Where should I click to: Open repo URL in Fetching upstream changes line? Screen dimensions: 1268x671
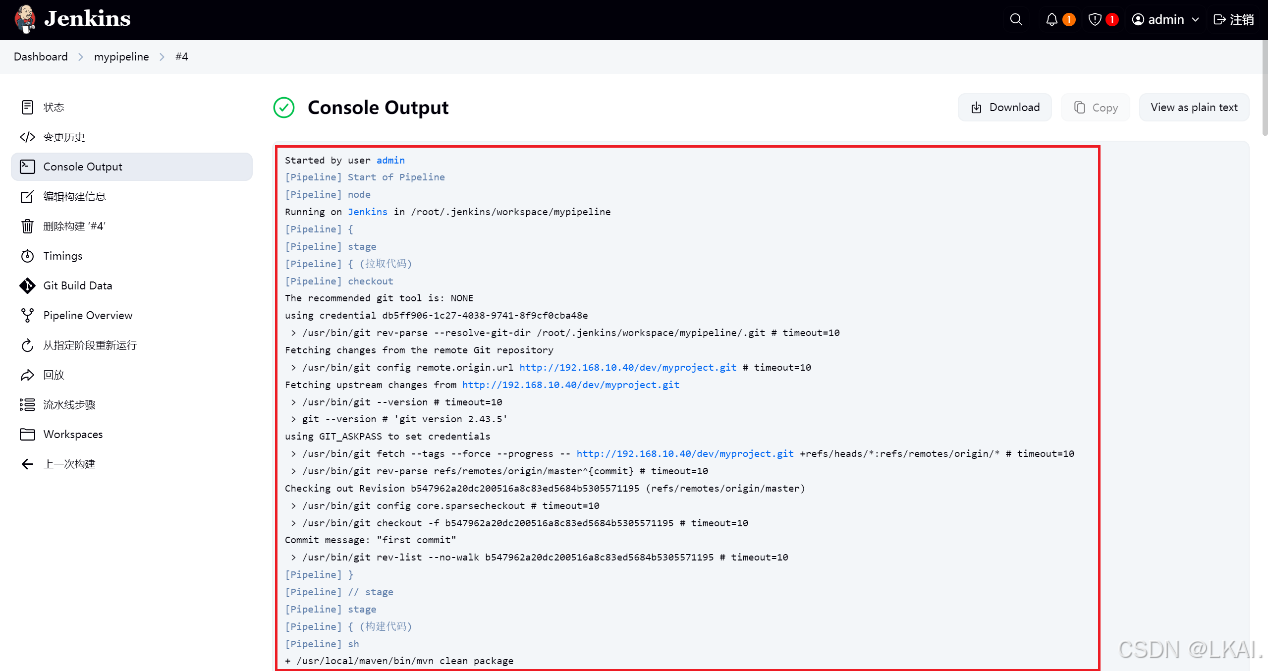click(570, 385)
